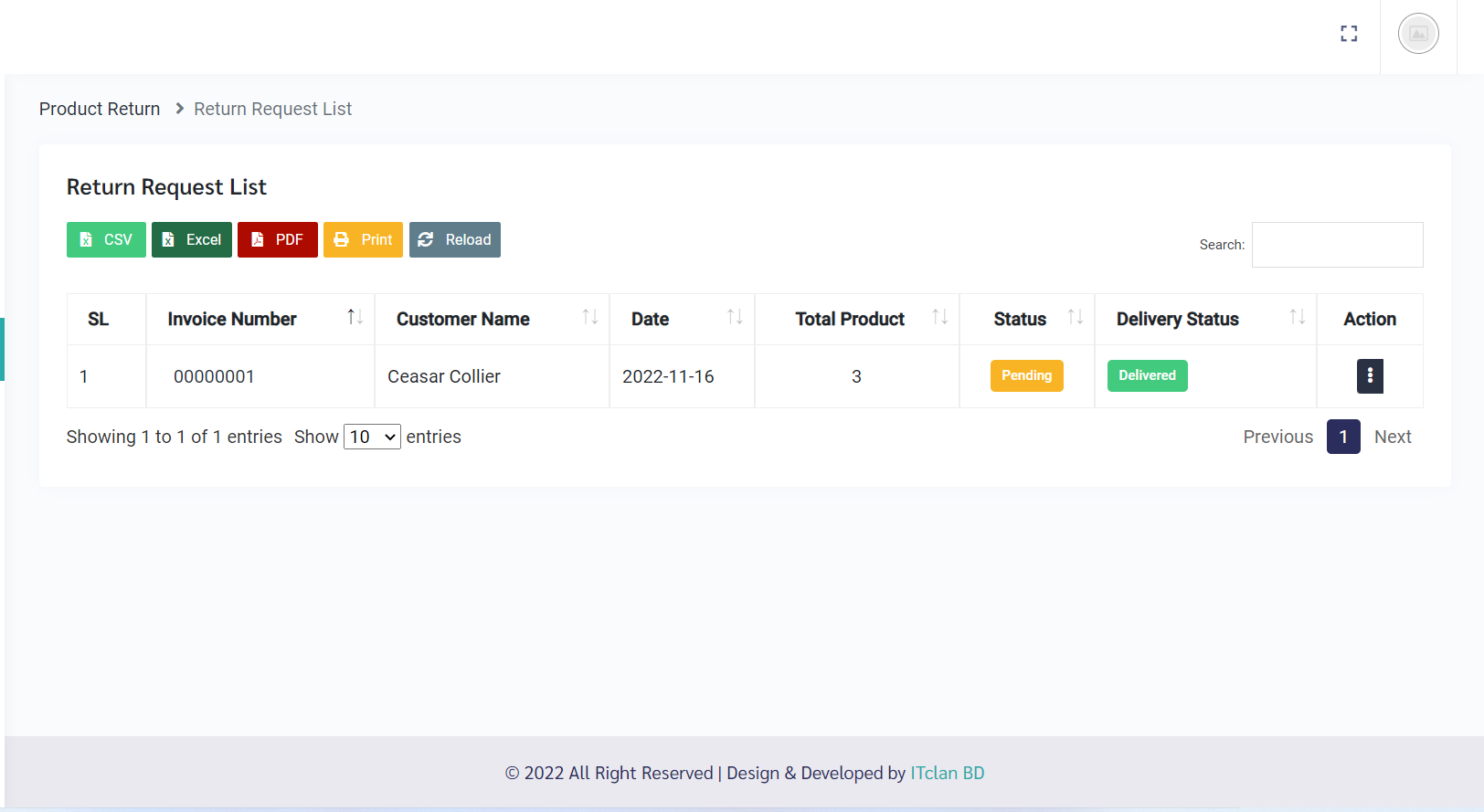This screenshot has height=812, width=1484.
Task: Go to Product Return breadcrumb
Action: (x=100, y=109)
